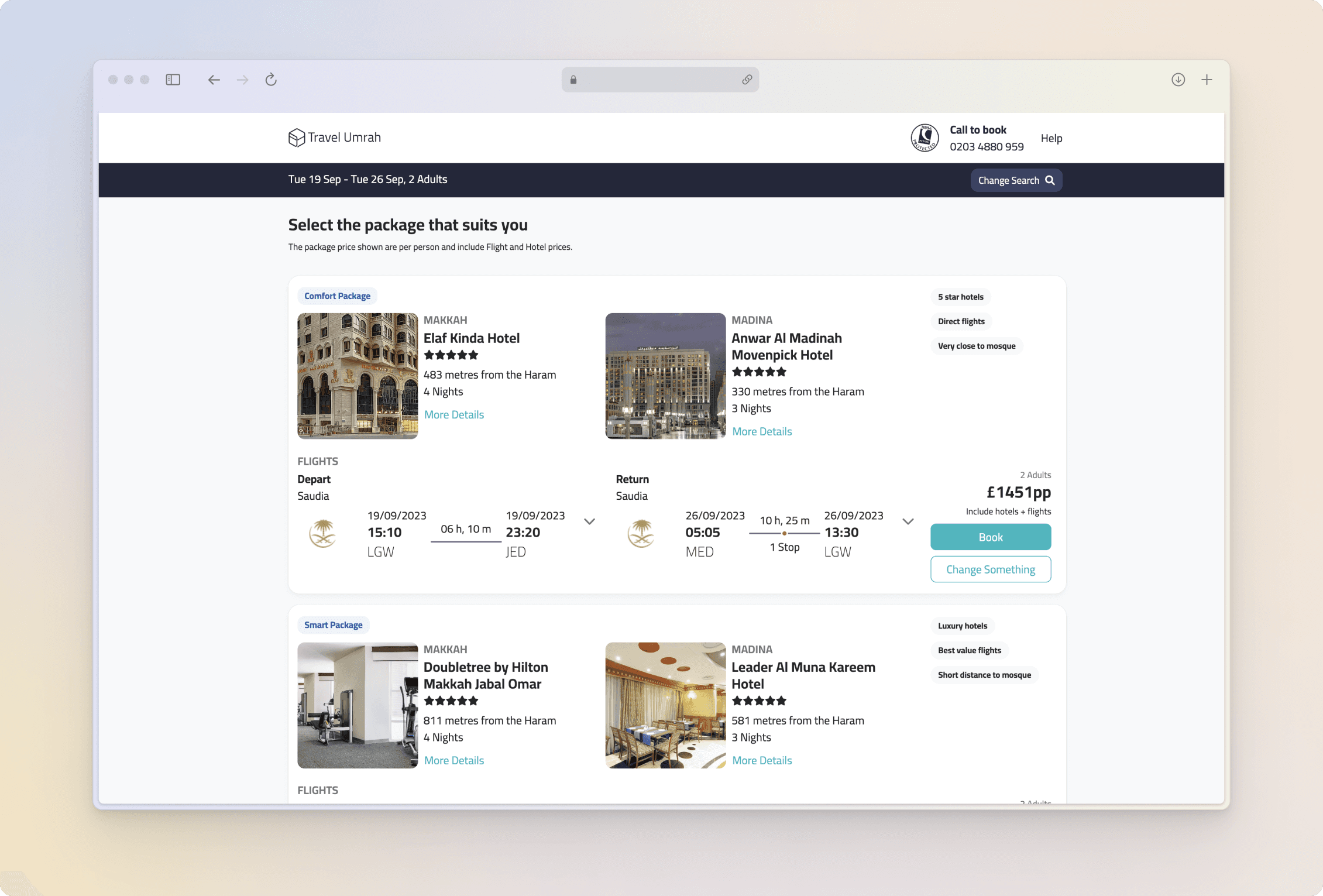
Task: Click the Anwar Al Madinah Movenpick star rating
Action: pos(759,372)
